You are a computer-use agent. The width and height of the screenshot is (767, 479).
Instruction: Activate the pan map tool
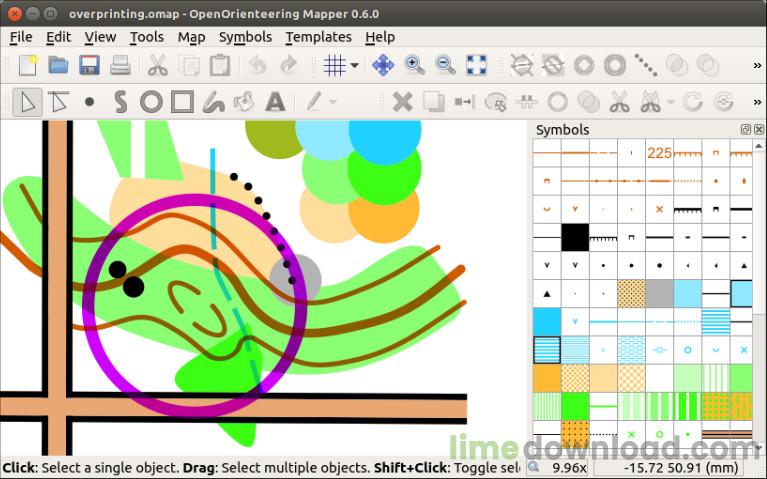(383, 65)
